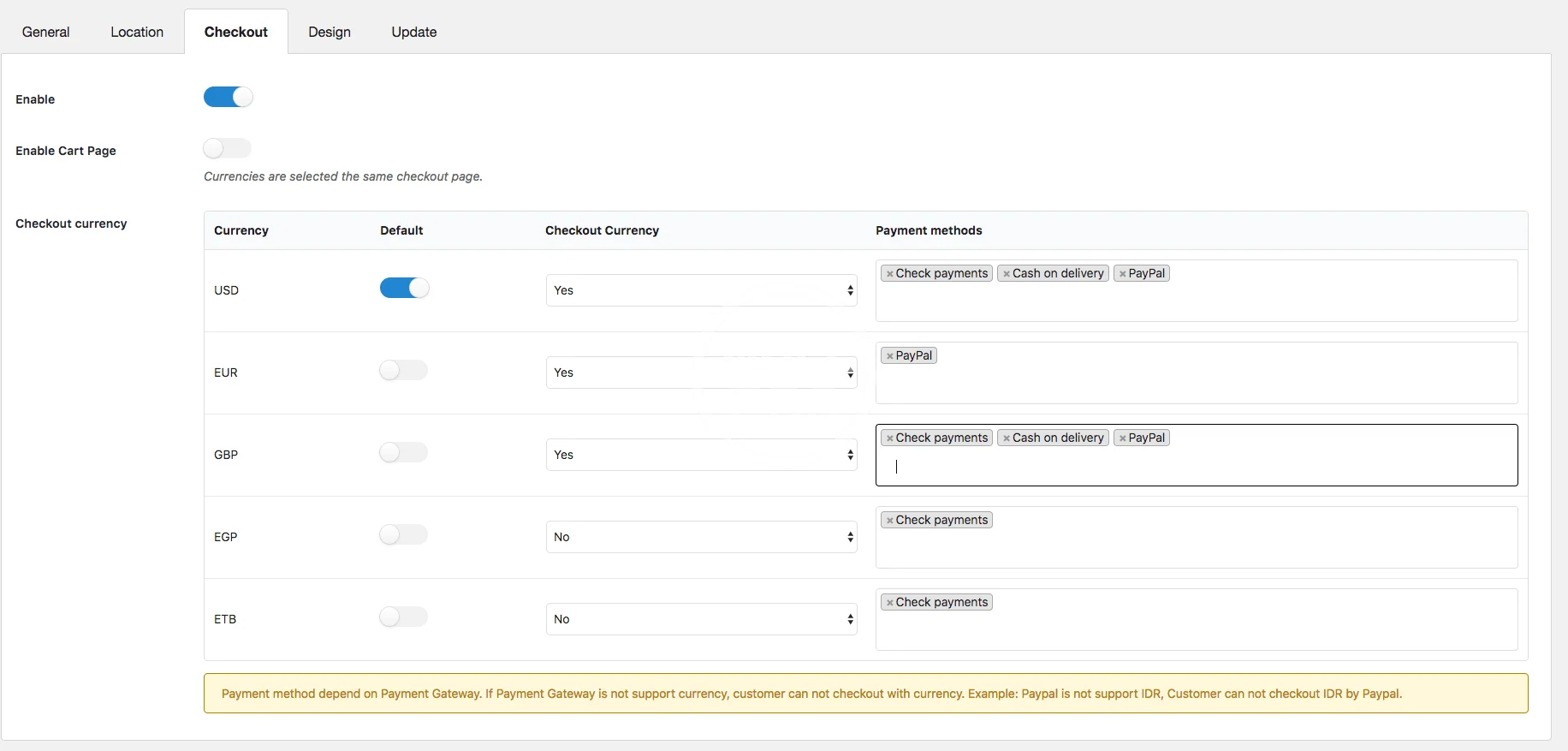Open the Update tab
1568x751 pixels.
click(x=414, y=32)
